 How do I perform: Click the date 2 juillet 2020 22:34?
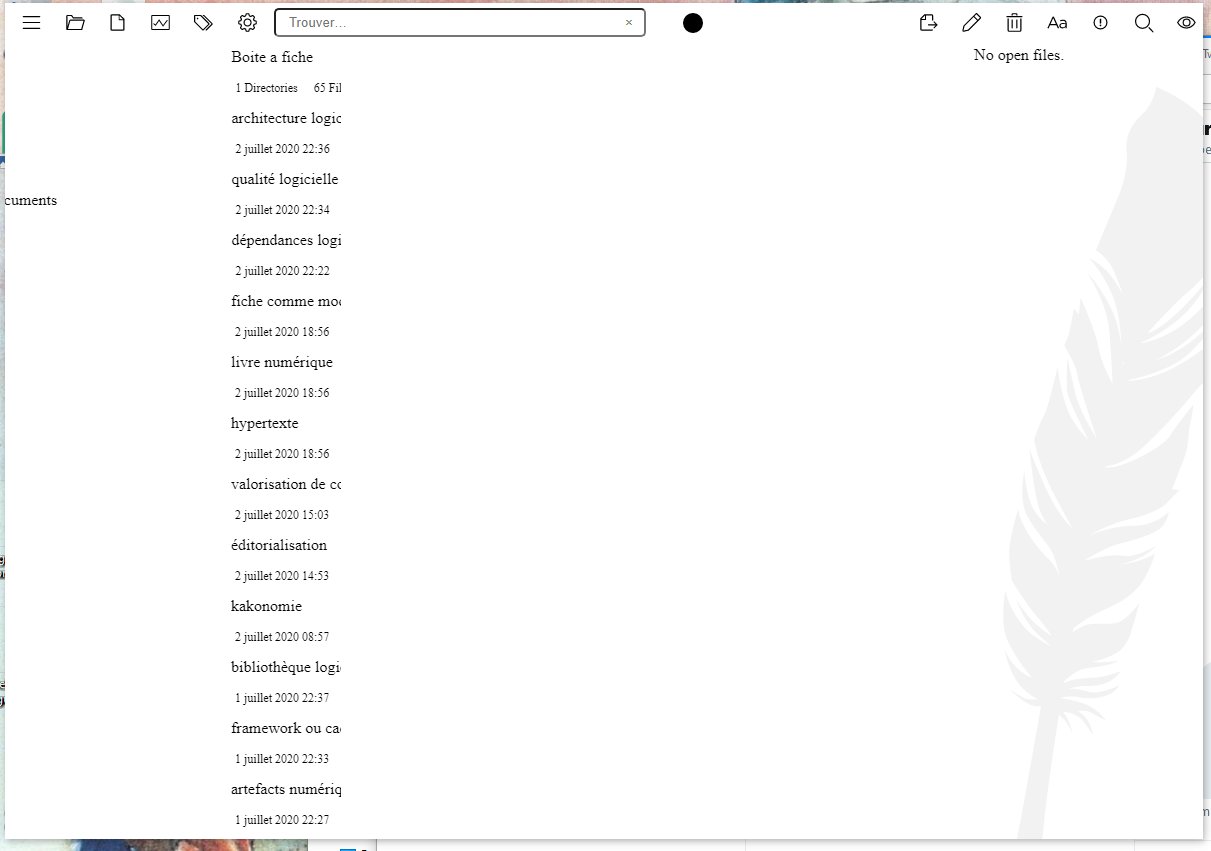point(283,210)
